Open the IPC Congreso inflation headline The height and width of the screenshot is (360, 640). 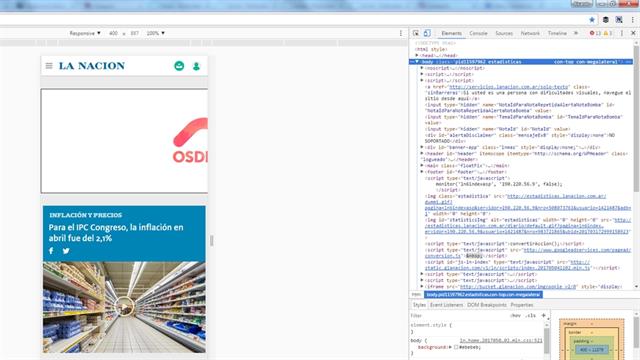[116, 233]
